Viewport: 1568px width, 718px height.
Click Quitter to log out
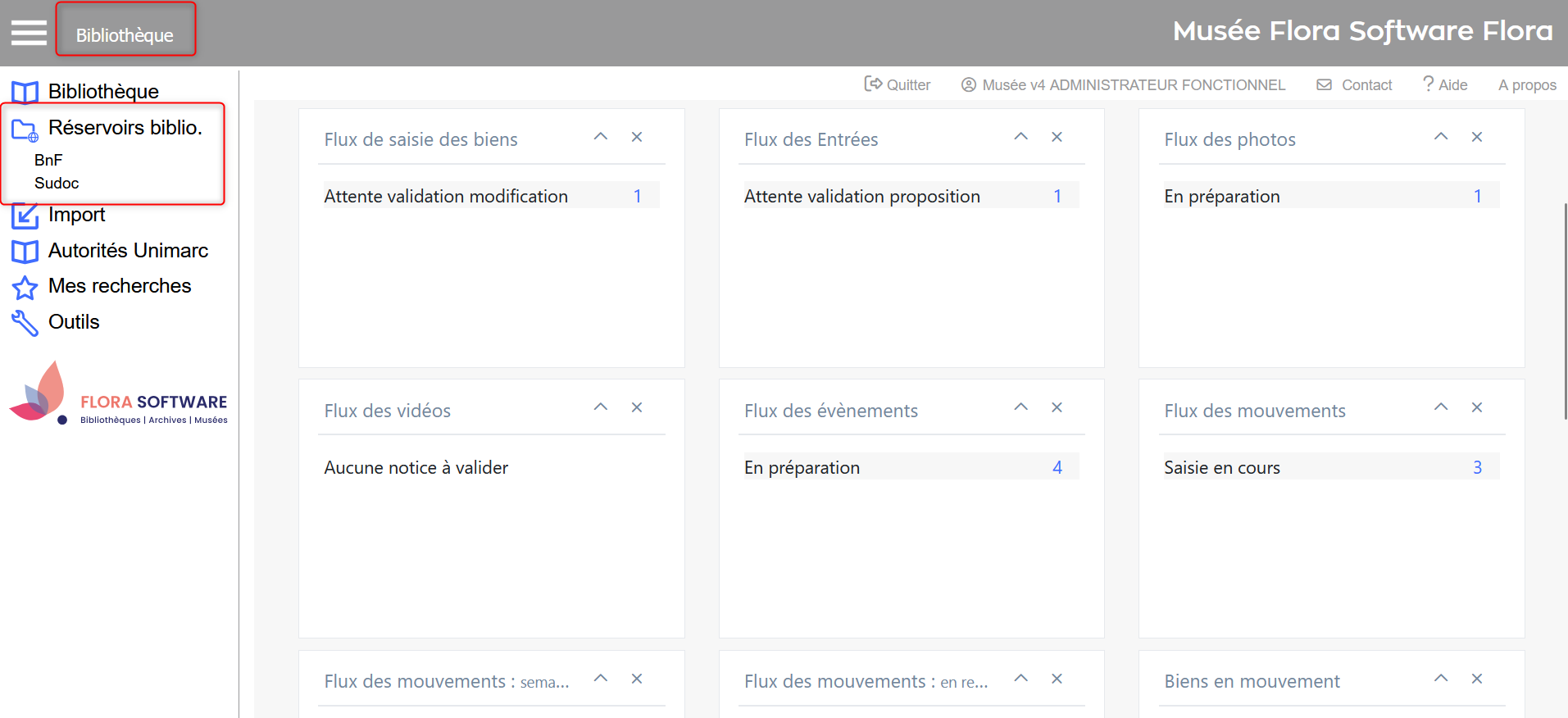pos(898,84)
